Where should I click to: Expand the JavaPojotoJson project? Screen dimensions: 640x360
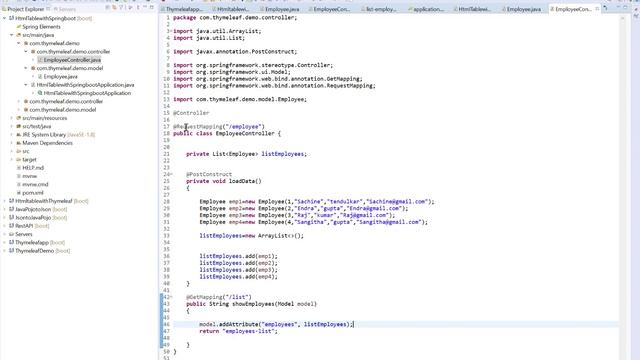click(x=4, y=209)
